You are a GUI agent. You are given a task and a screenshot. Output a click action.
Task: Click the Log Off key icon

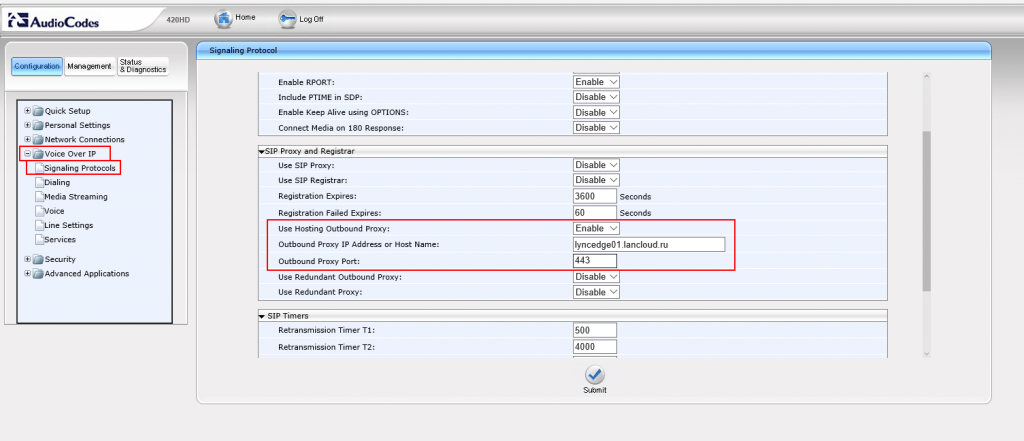pos(287,18)
